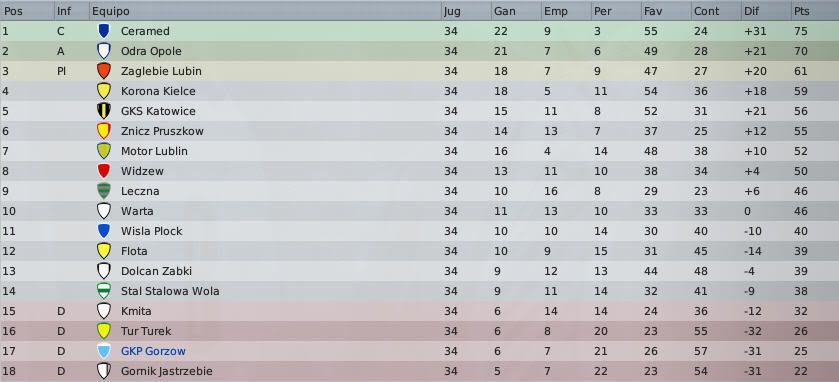Click the Wisla Plock blue shield badge

pyautogui.click(x=103, y=231)
